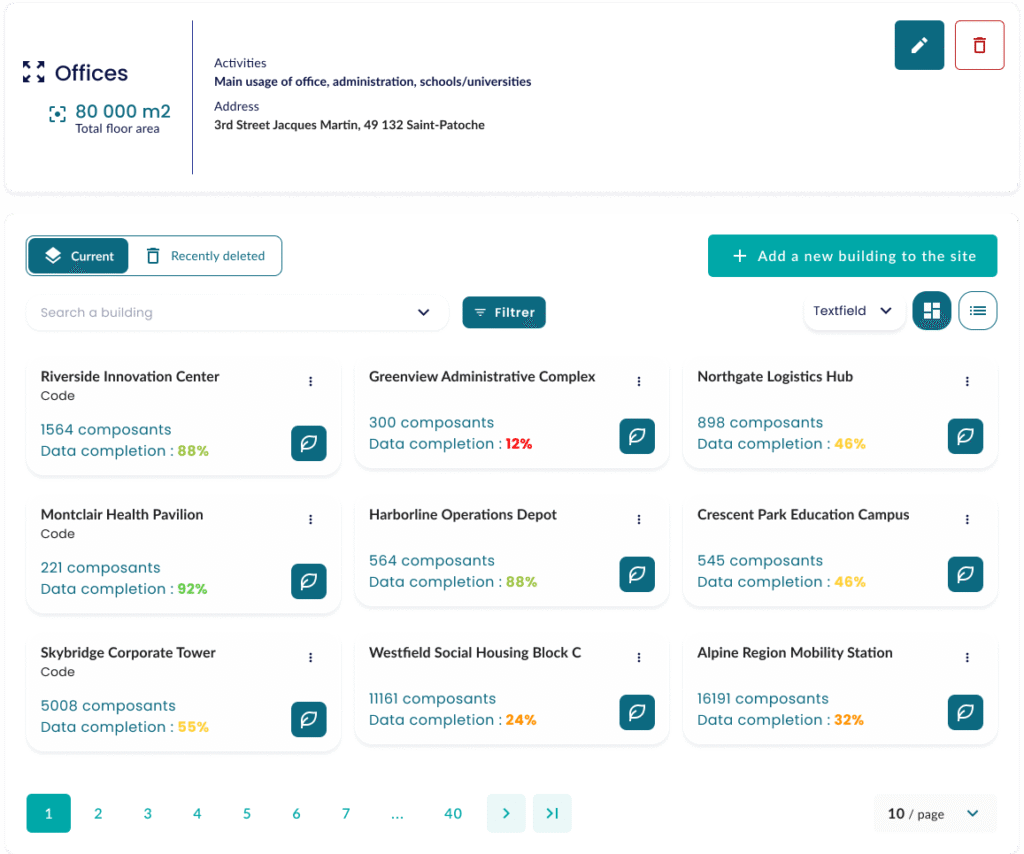Switch to Recently deleted tab
This screenshot has height=854, width=1024.
pos(206,256)
